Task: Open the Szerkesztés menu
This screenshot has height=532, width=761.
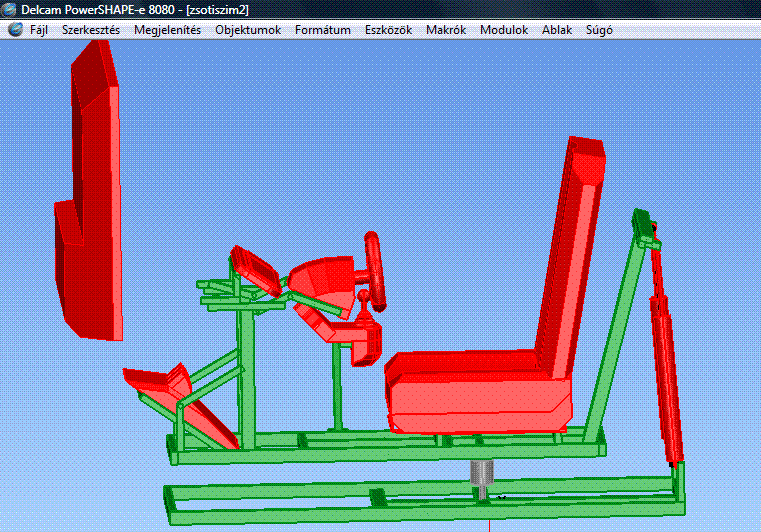Action: point(91,30)
